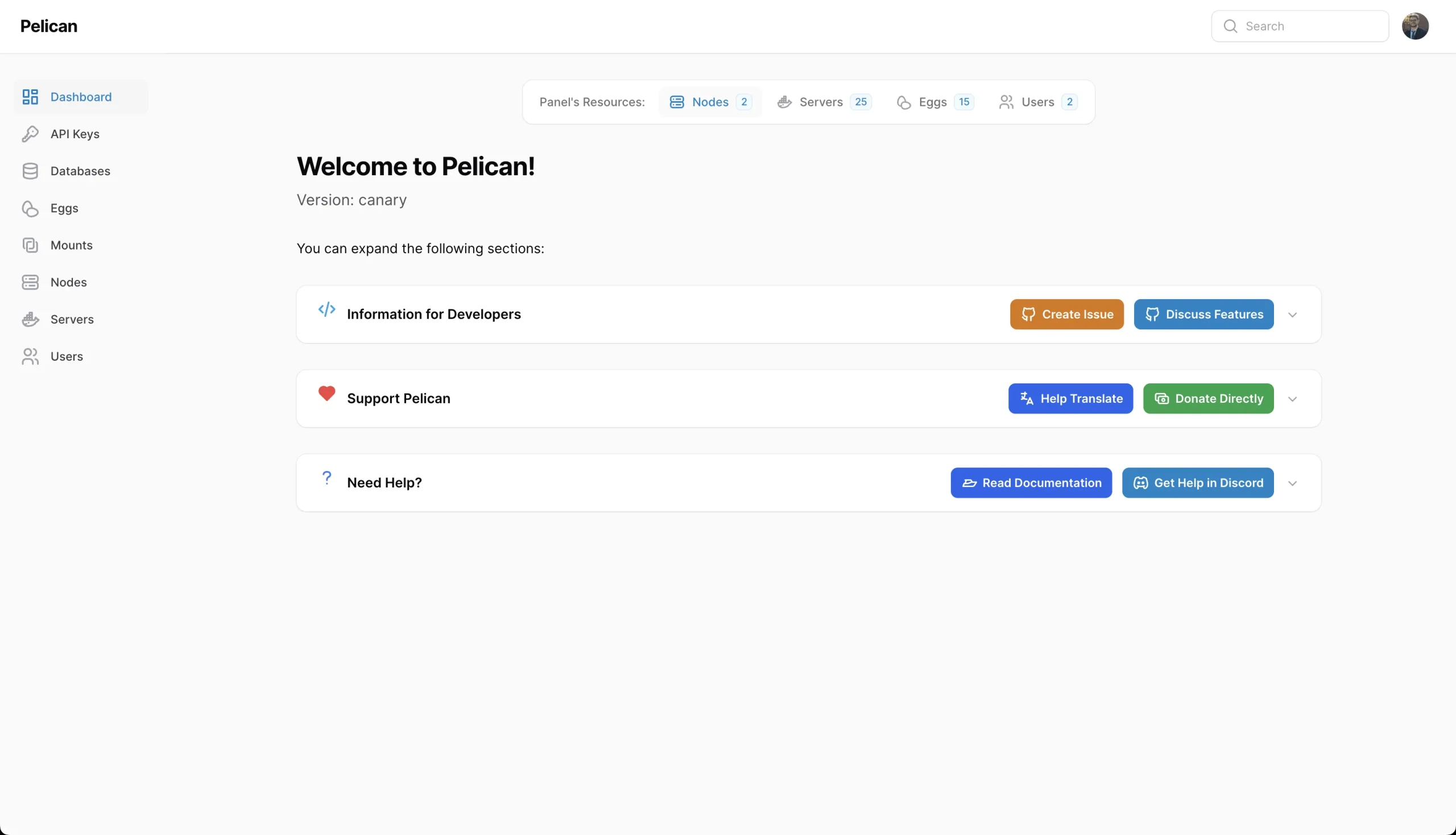Open the user avatar menu
Screen dimensions: 1456x835
point(1414,26)
